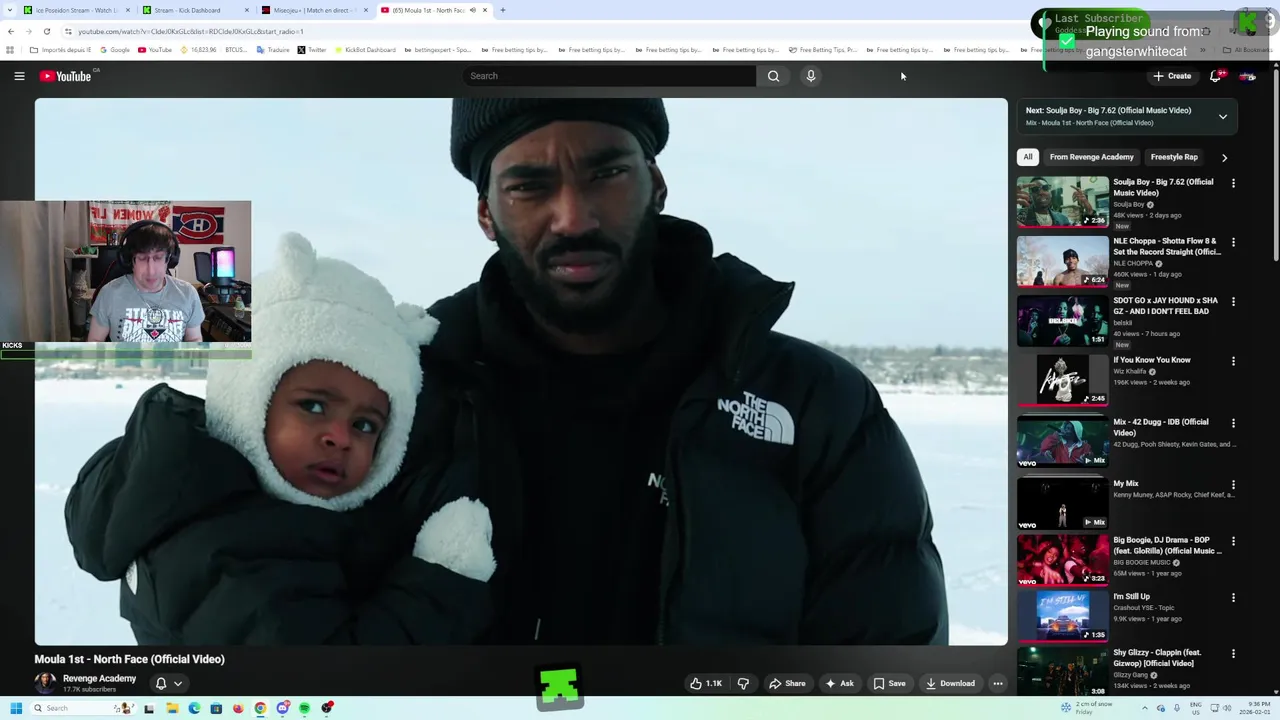Open weather widget showing 2 cm of snow

(x=1088, y=708)
